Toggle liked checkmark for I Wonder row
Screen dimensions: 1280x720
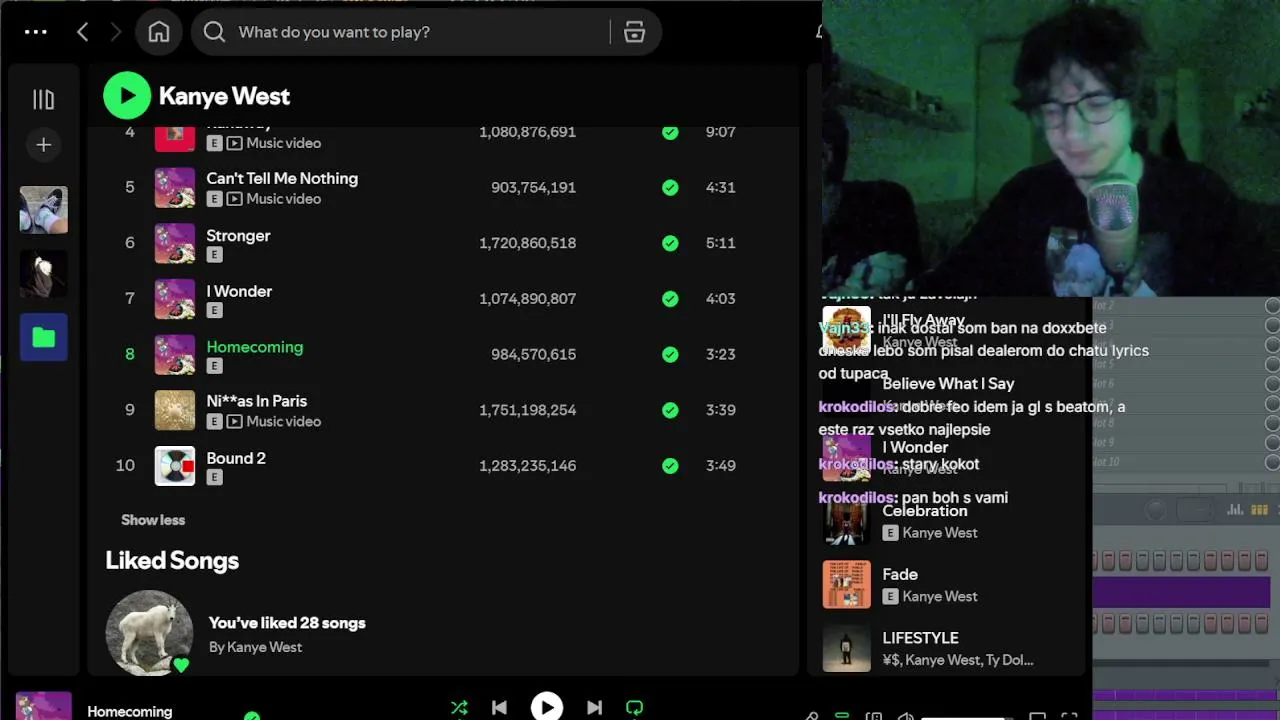click(670, 298)
